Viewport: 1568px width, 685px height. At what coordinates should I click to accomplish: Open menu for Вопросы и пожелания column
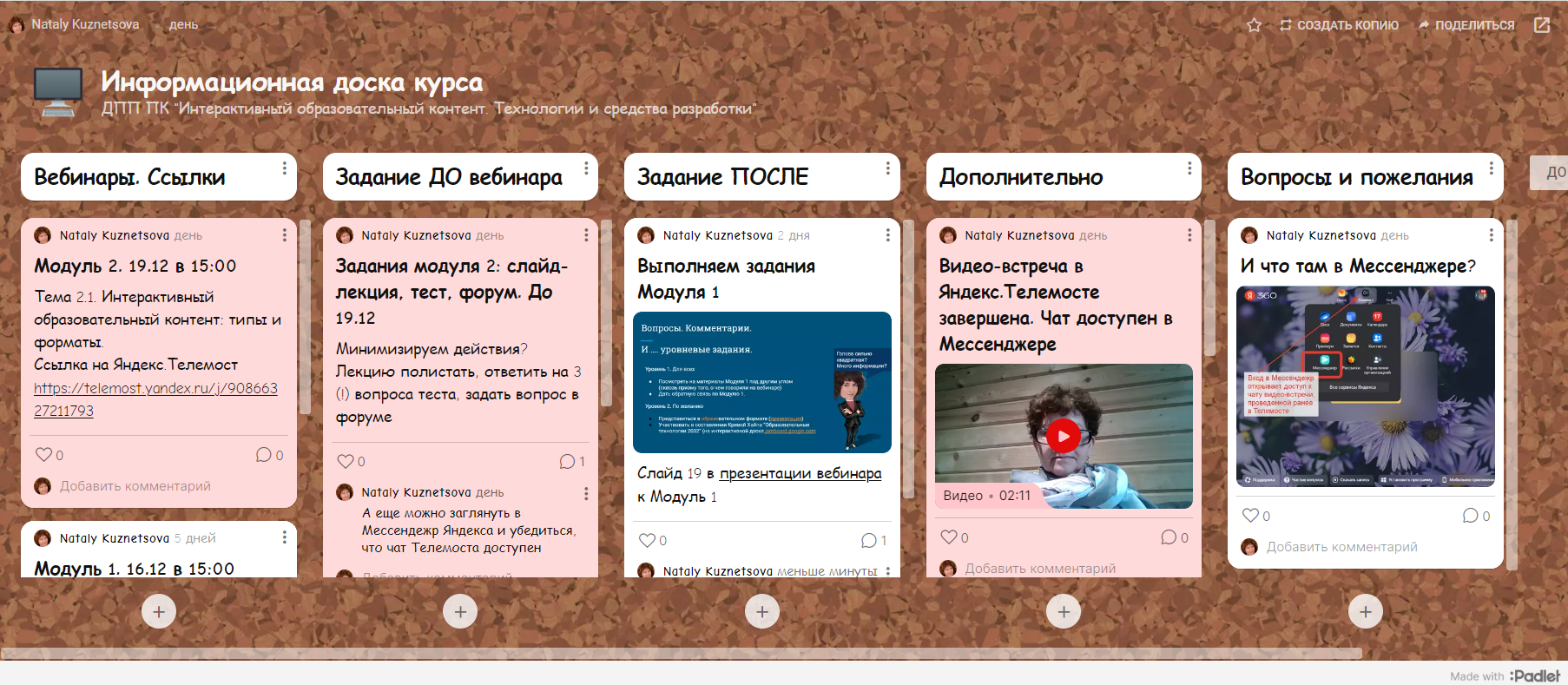[x=1491, y=168]
